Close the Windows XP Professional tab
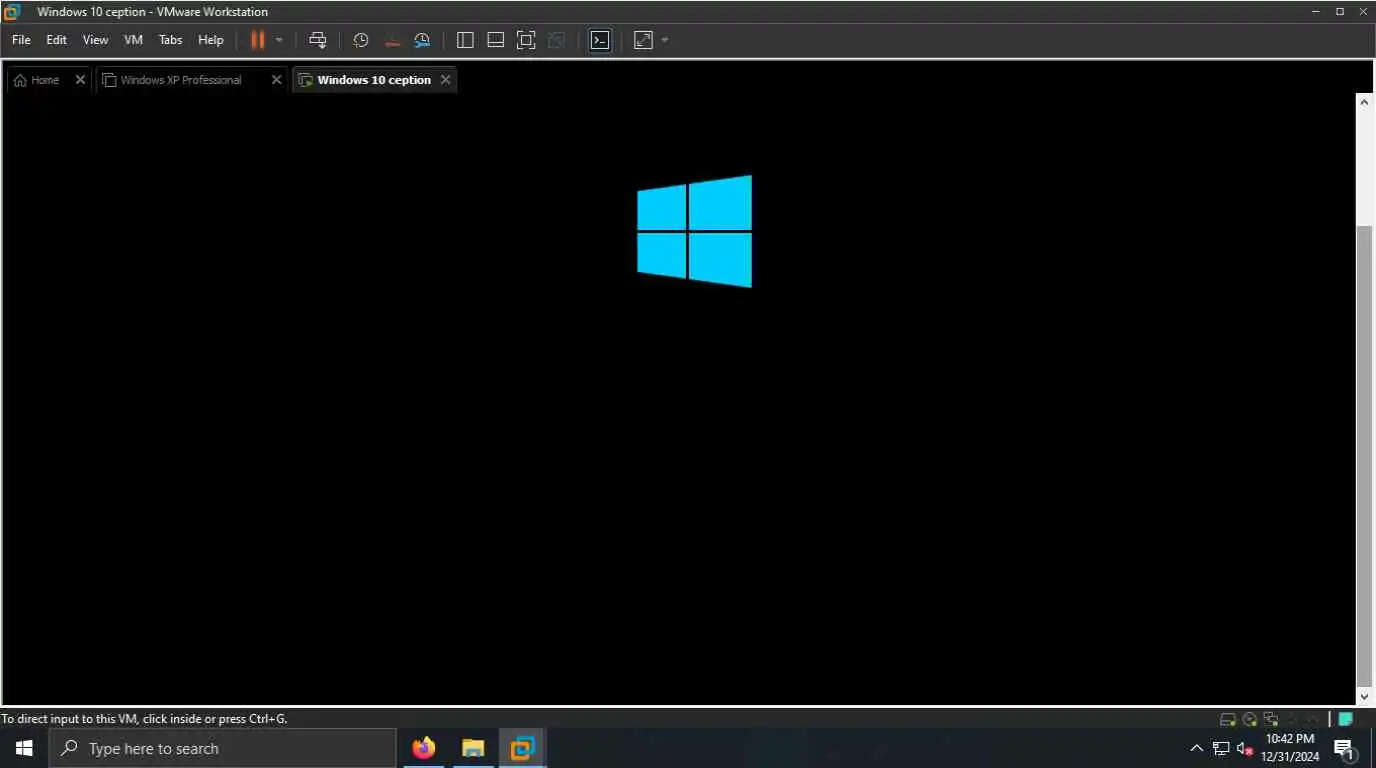Image resolution: width=1376 pixels, height=768 pixels. (277, 80)
